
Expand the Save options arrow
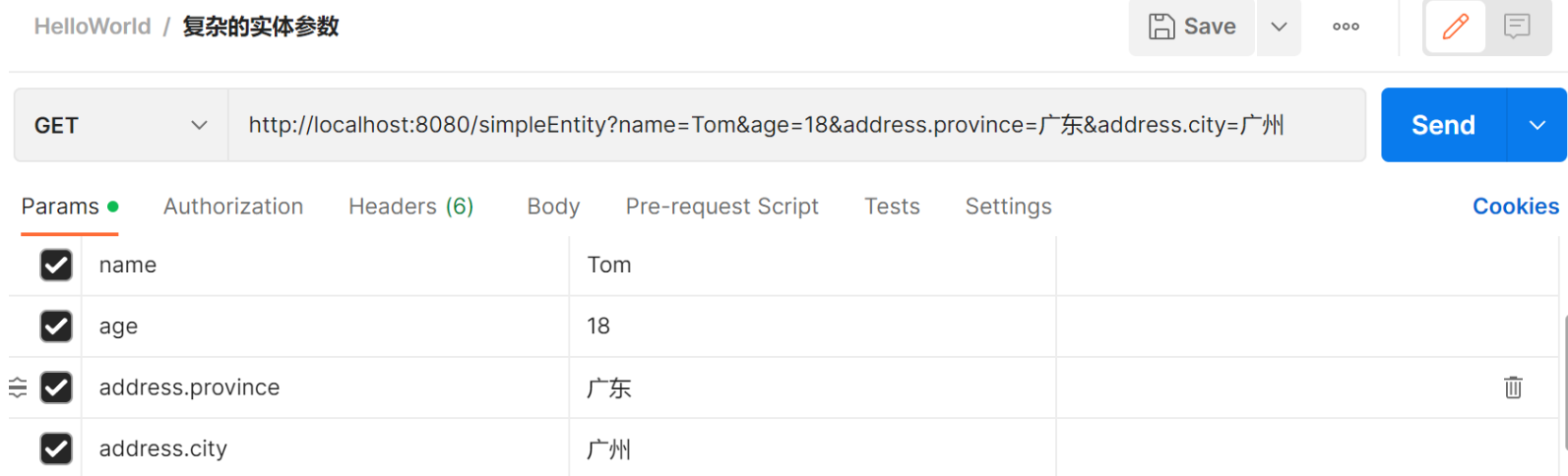coord(1279,27)
